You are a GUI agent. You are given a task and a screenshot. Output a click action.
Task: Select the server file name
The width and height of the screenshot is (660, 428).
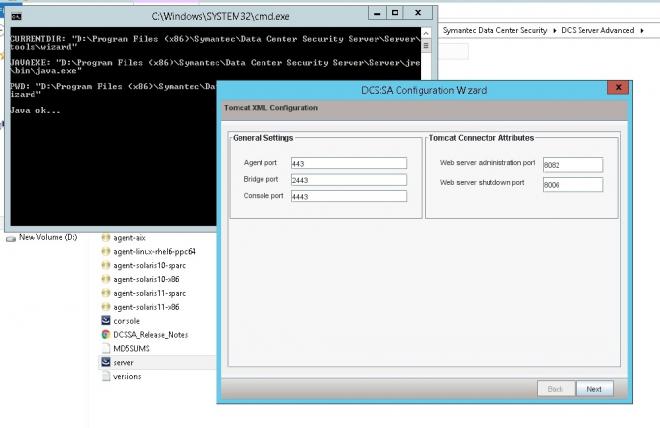[123, 363]
